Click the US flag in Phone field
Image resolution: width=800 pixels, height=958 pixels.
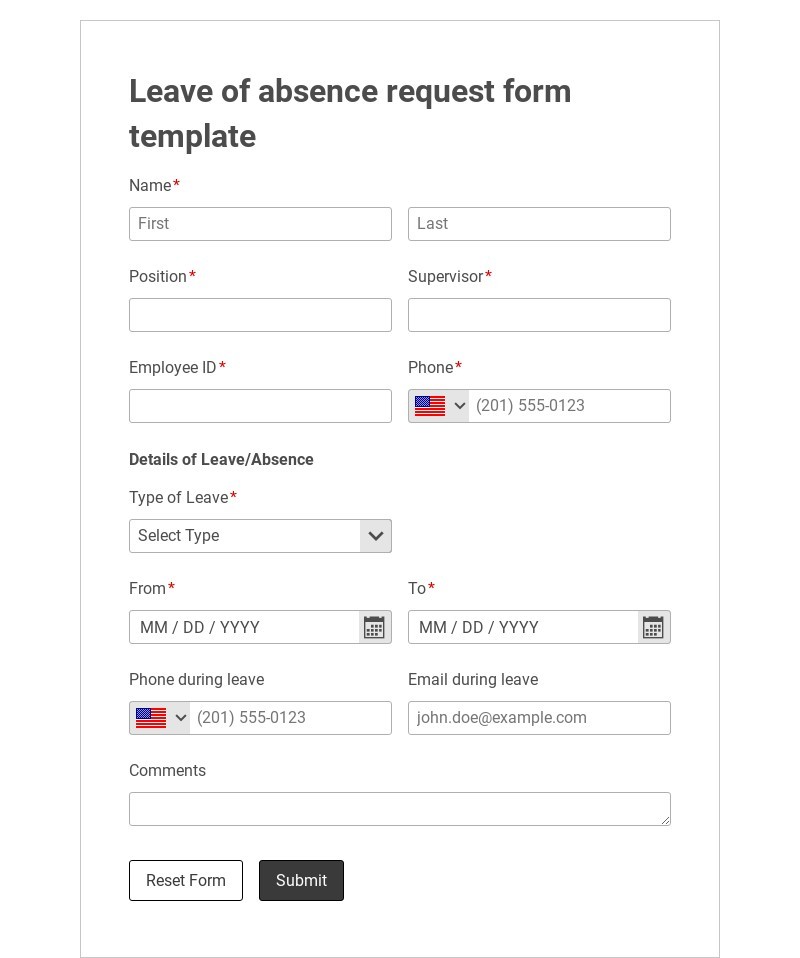430,406
